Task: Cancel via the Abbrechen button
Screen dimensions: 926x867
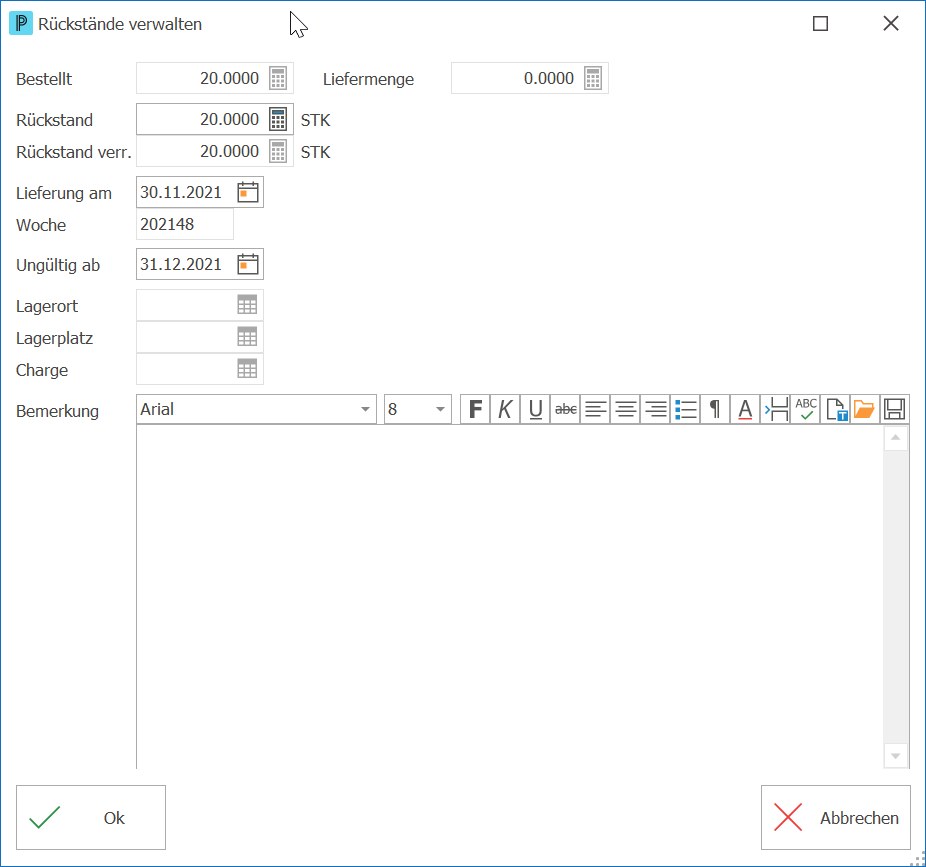Action: [x=836, y=817]
